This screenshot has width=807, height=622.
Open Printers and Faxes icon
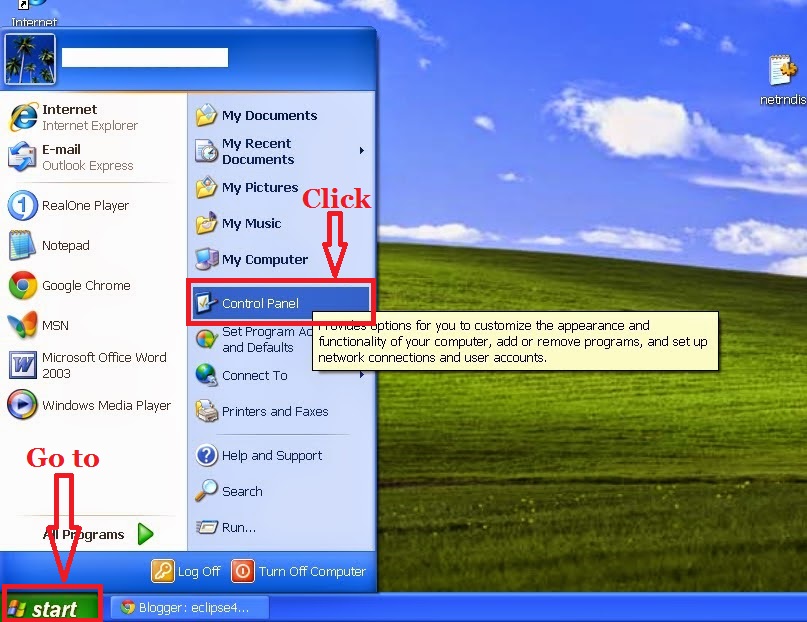pyautogui.click(x=206, y=411)
